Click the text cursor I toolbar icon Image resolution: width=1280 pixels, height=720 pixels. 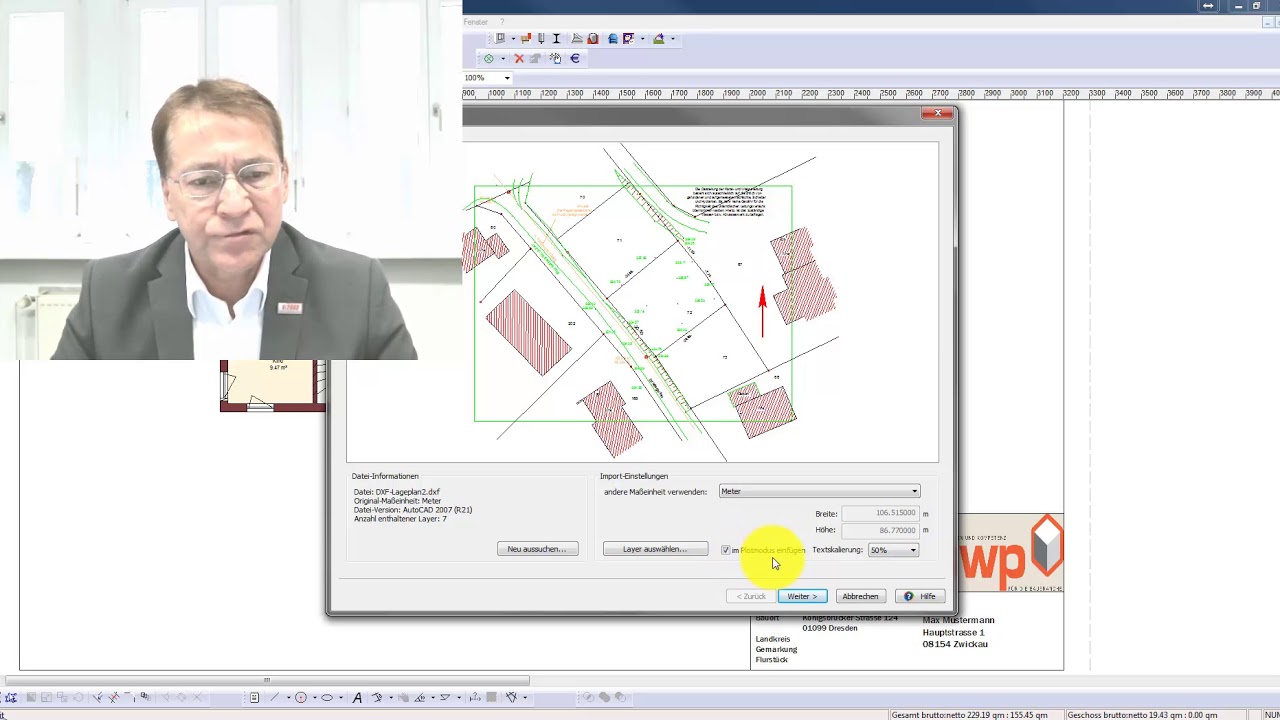point(556,38)
